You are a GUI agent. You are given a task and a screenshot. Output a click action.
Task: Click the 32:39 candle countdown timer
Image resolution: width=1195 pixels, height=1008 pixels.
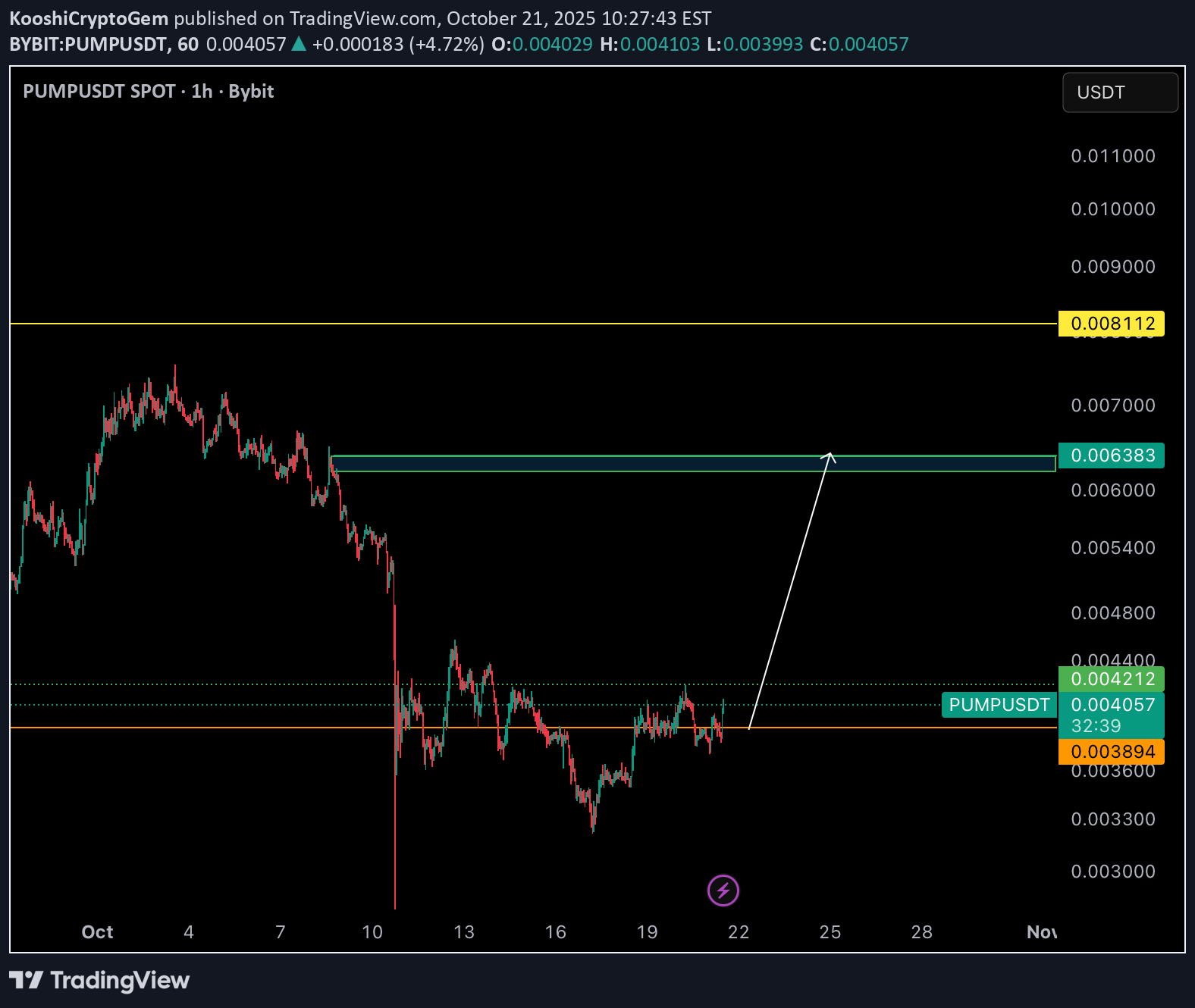(x=1096, y=726)
